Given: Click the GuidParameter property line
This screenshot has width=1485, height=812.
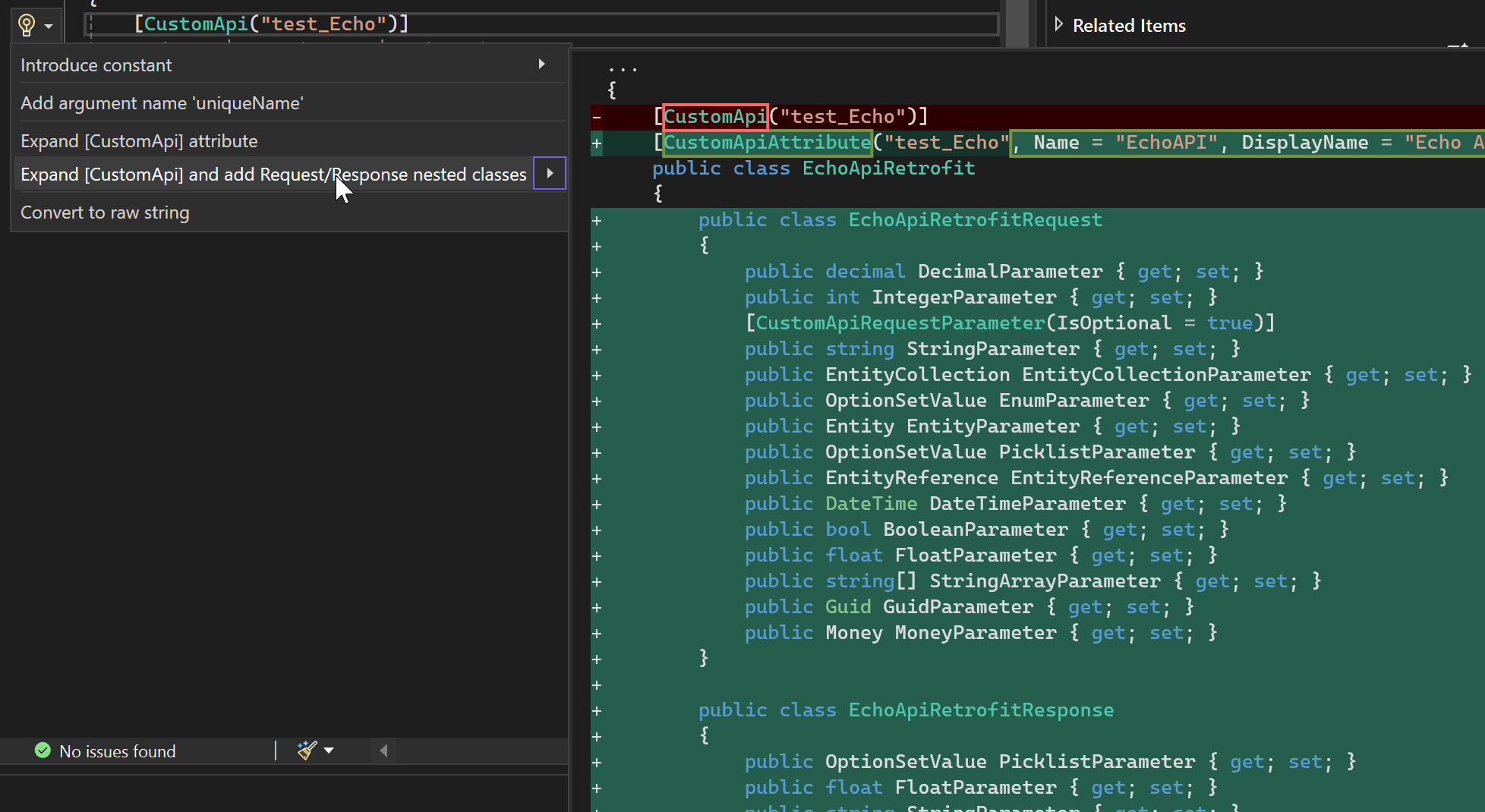Looking at the screenshot, I should tap(969, 607).
